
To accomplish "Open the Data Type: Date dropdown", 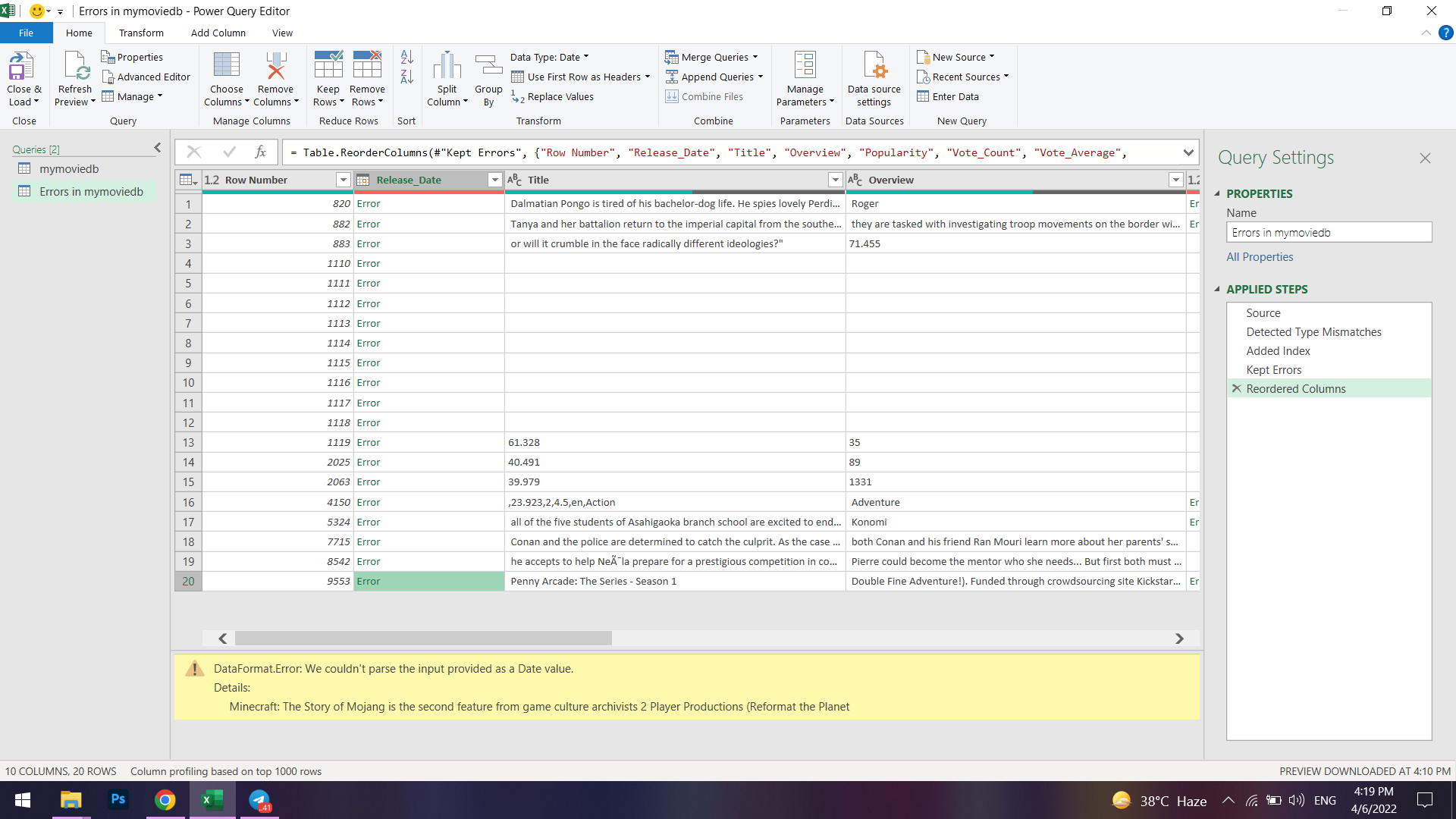I will pos(549,57).
